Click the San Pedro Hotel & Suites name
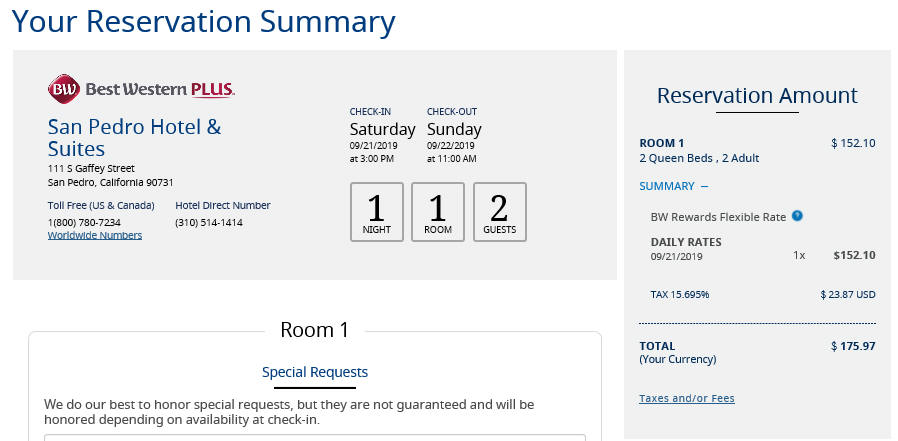The image size is (898, 441). pos(135,137)
